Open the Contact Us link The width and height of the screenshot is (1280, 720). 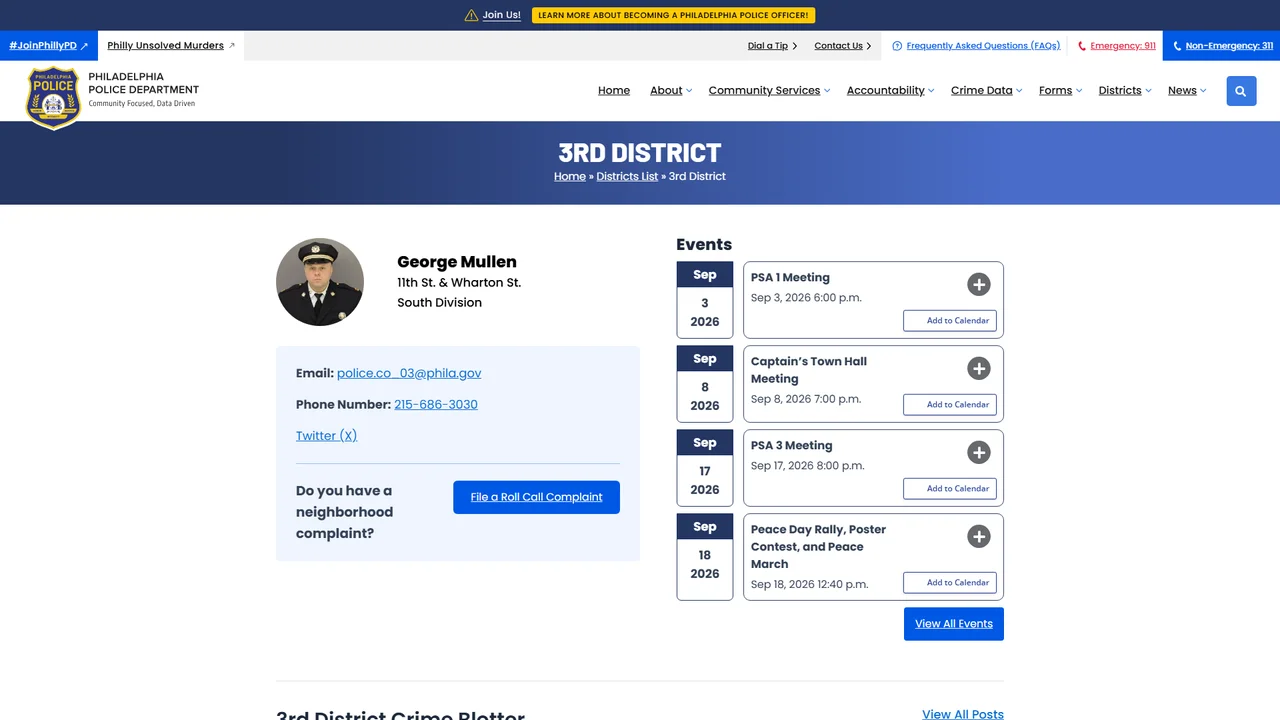click(843, 46)
